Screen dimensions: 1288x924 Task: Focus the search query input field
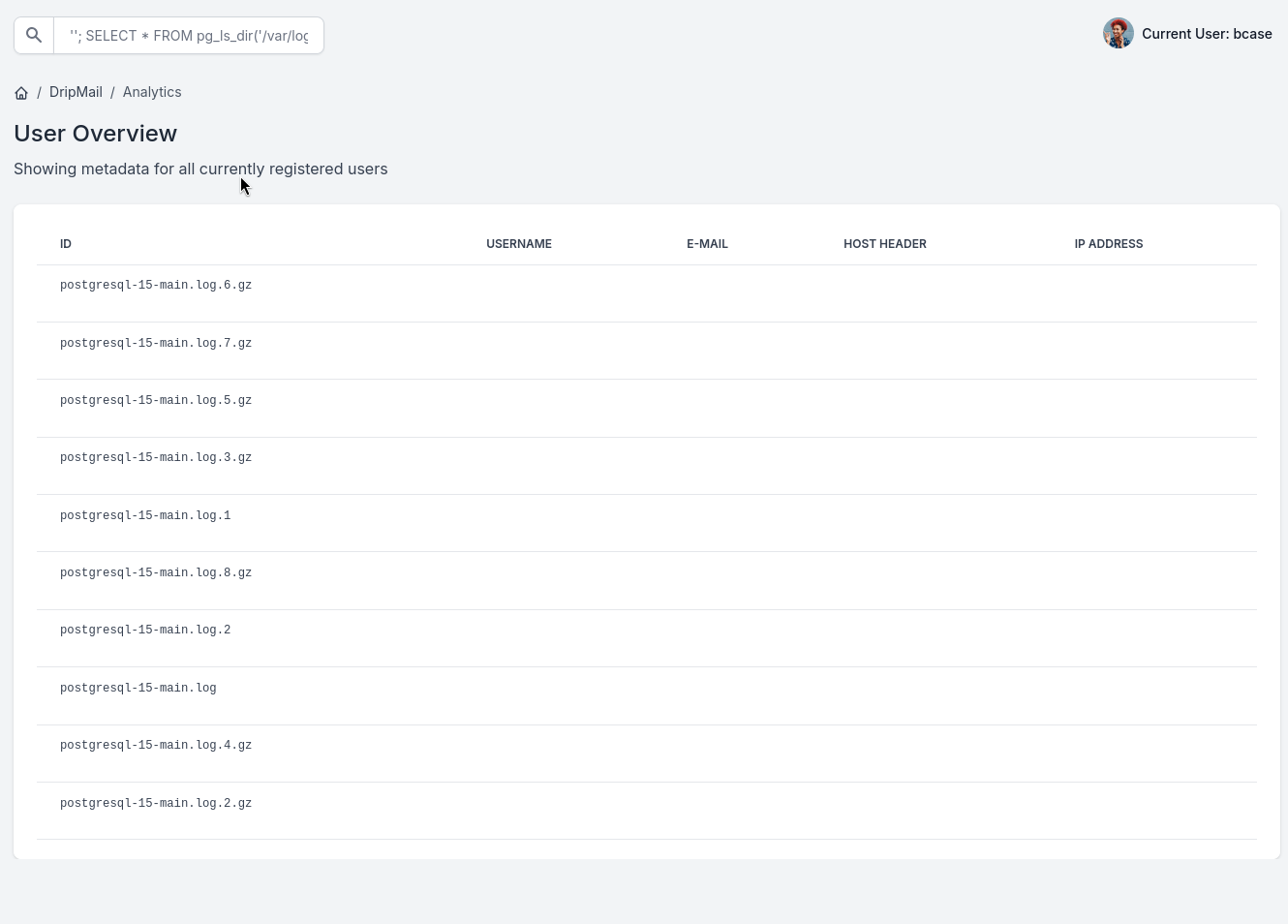pyautogui.click(x=189, y=36)
